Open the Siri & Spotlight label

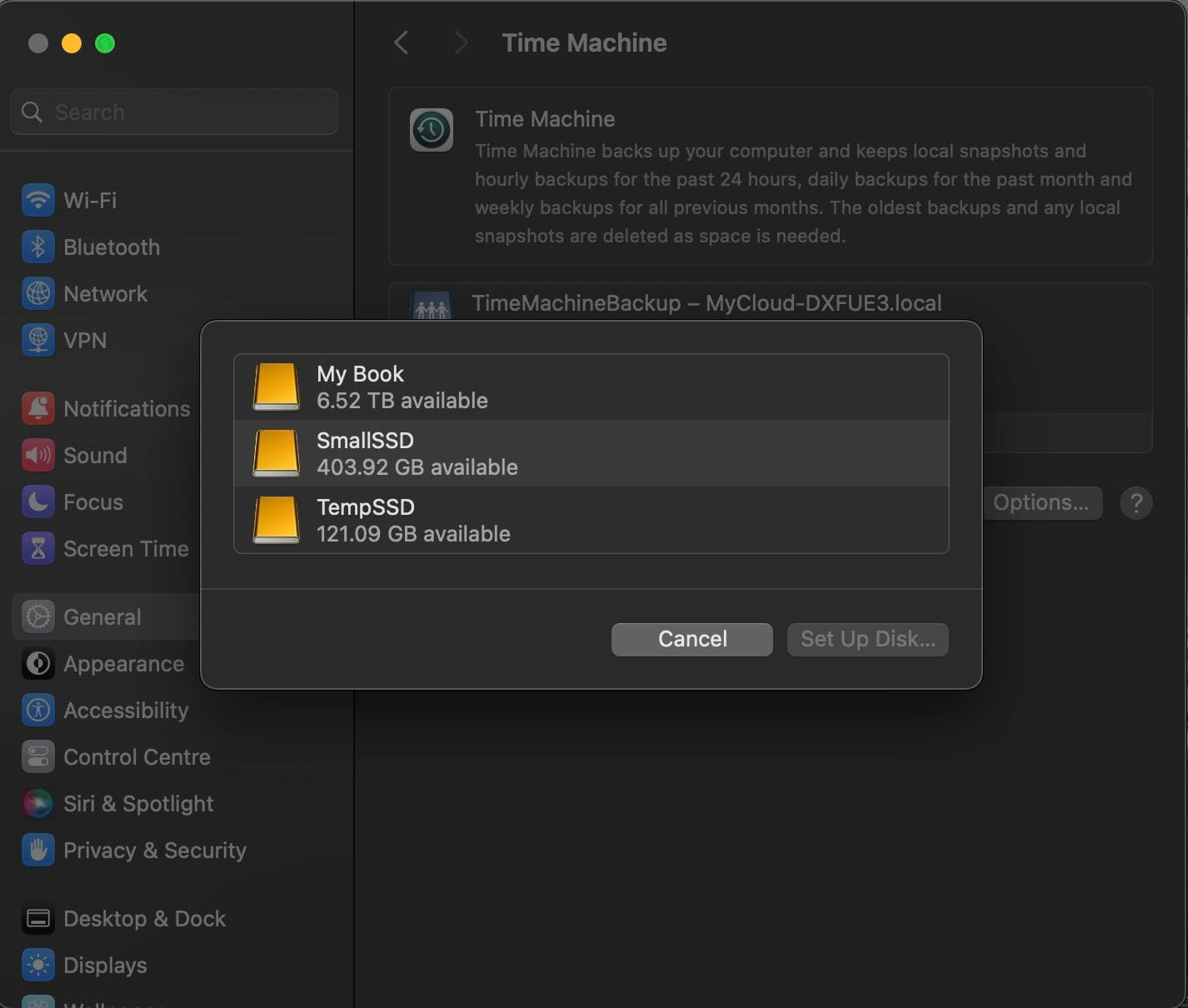click(138, 804)
